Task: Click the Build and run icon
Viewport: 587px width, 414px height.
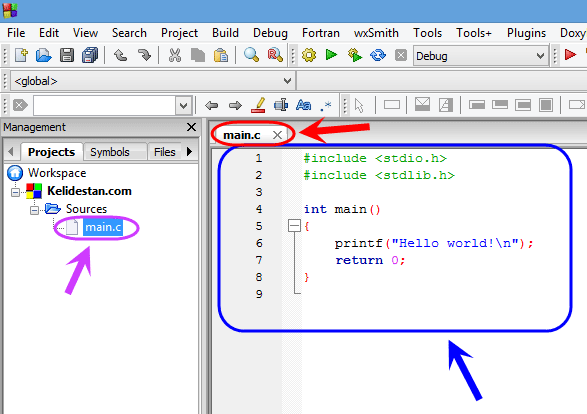Action: coord(355,55)
